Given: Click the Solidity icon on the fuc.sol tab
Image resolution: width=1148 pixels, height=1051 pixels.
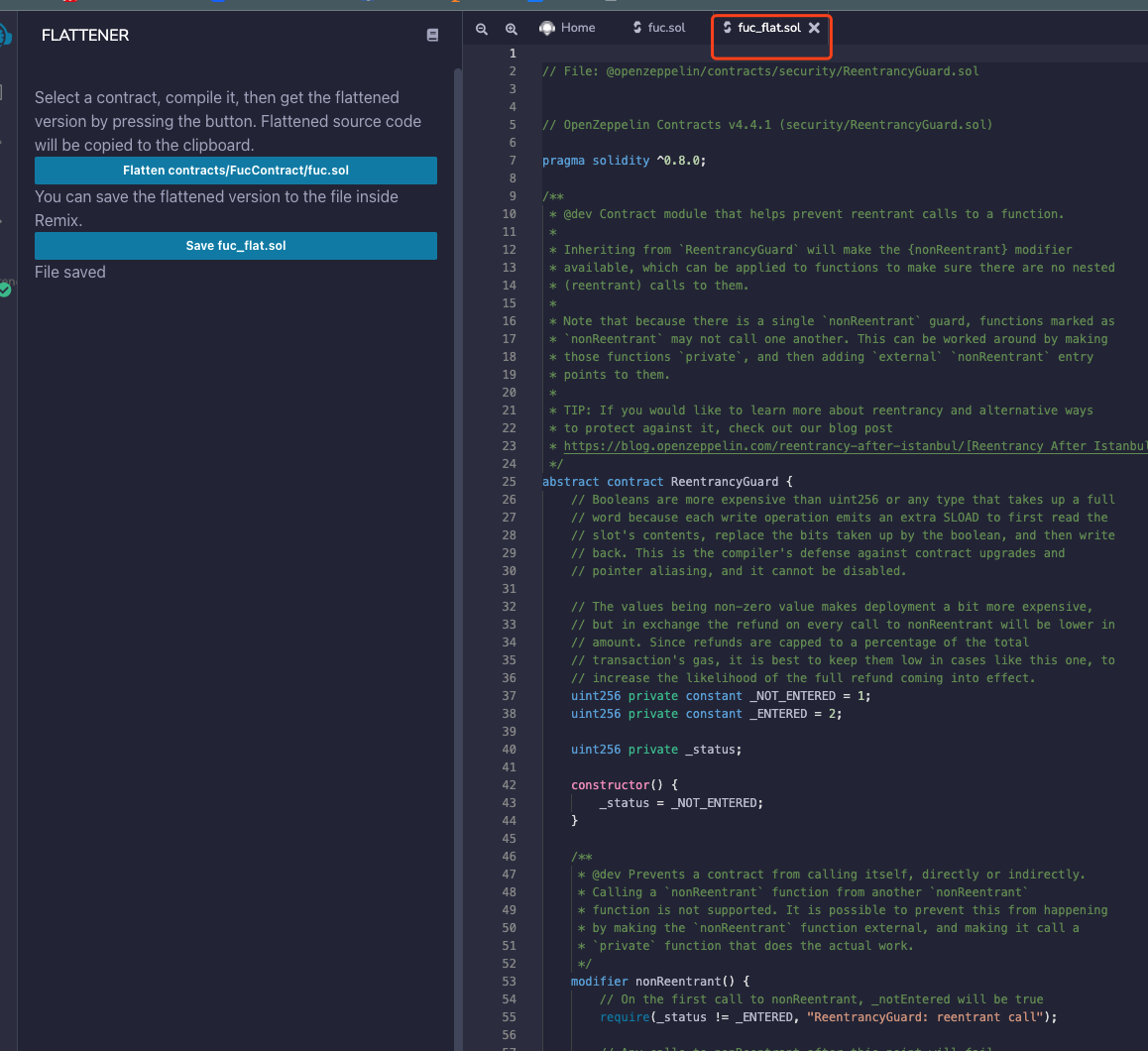Looking at the screenshot, I should (639, 28).
